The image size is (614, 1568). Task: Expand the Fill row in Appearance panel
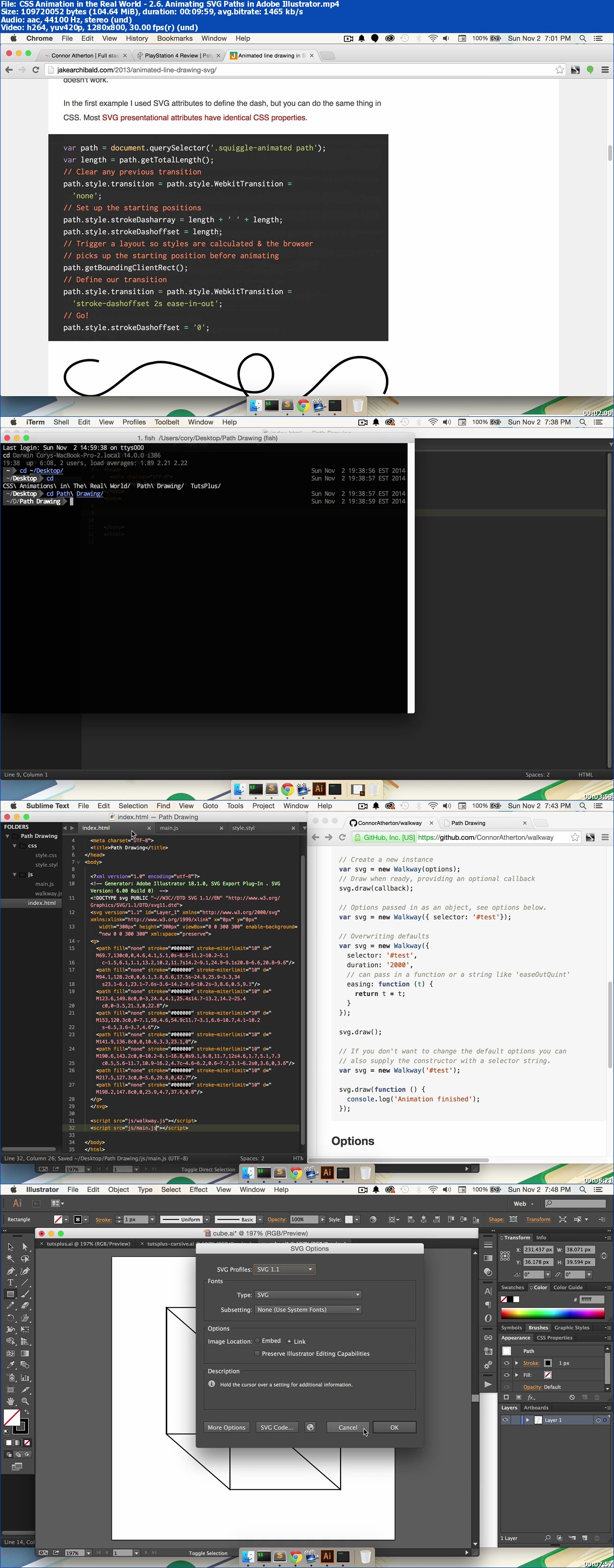pos(517,1375)
